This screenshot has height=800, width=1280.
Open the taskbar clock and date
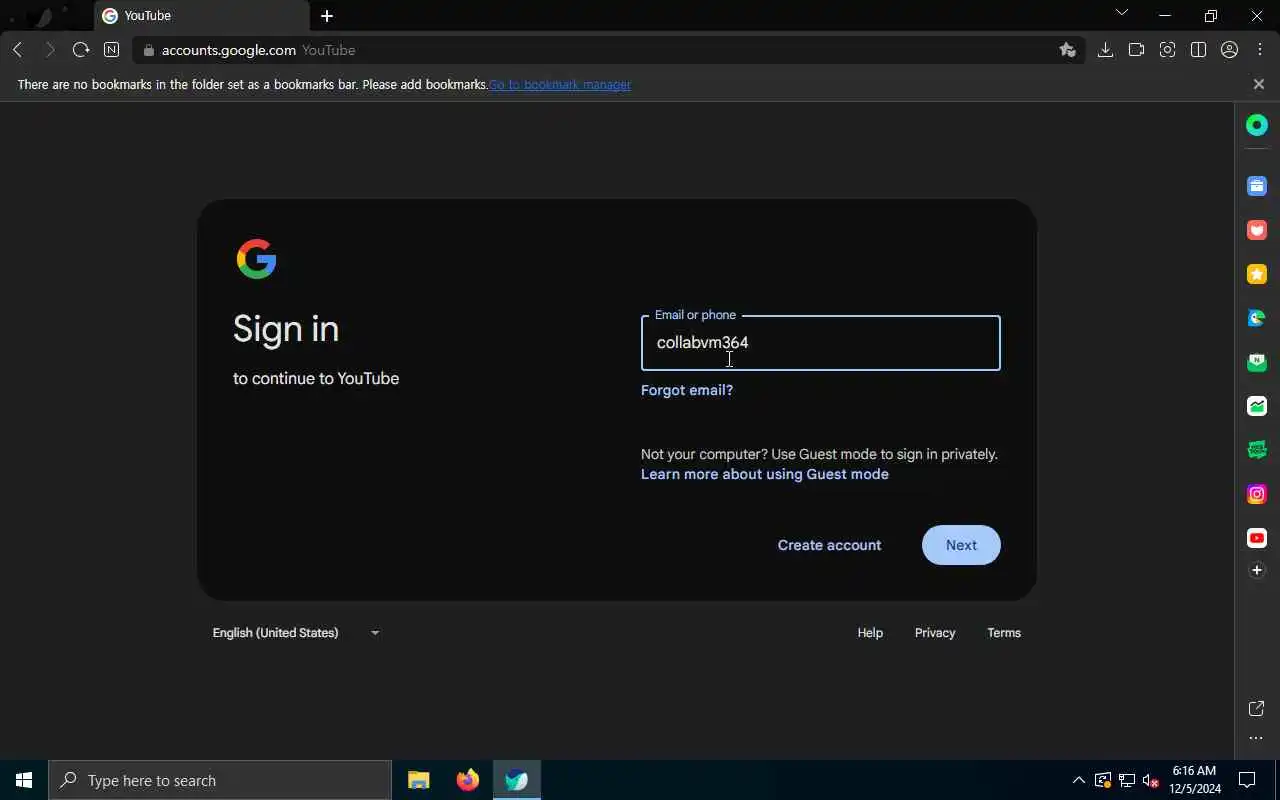(x=1195, y=780)
